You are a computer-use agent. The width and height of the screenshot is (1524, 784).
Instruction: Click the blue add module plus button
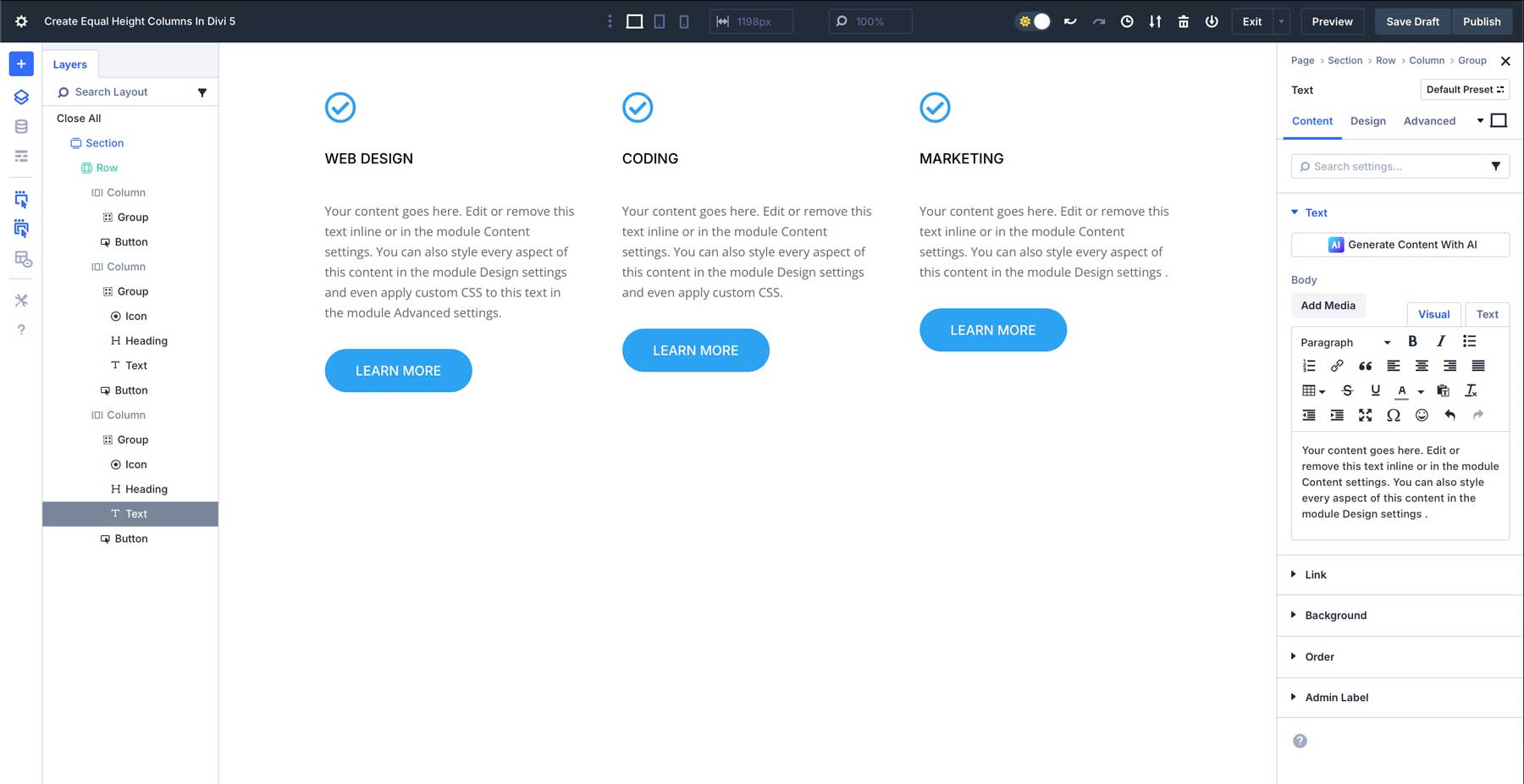pyautogui.click(x=21, y=63)
